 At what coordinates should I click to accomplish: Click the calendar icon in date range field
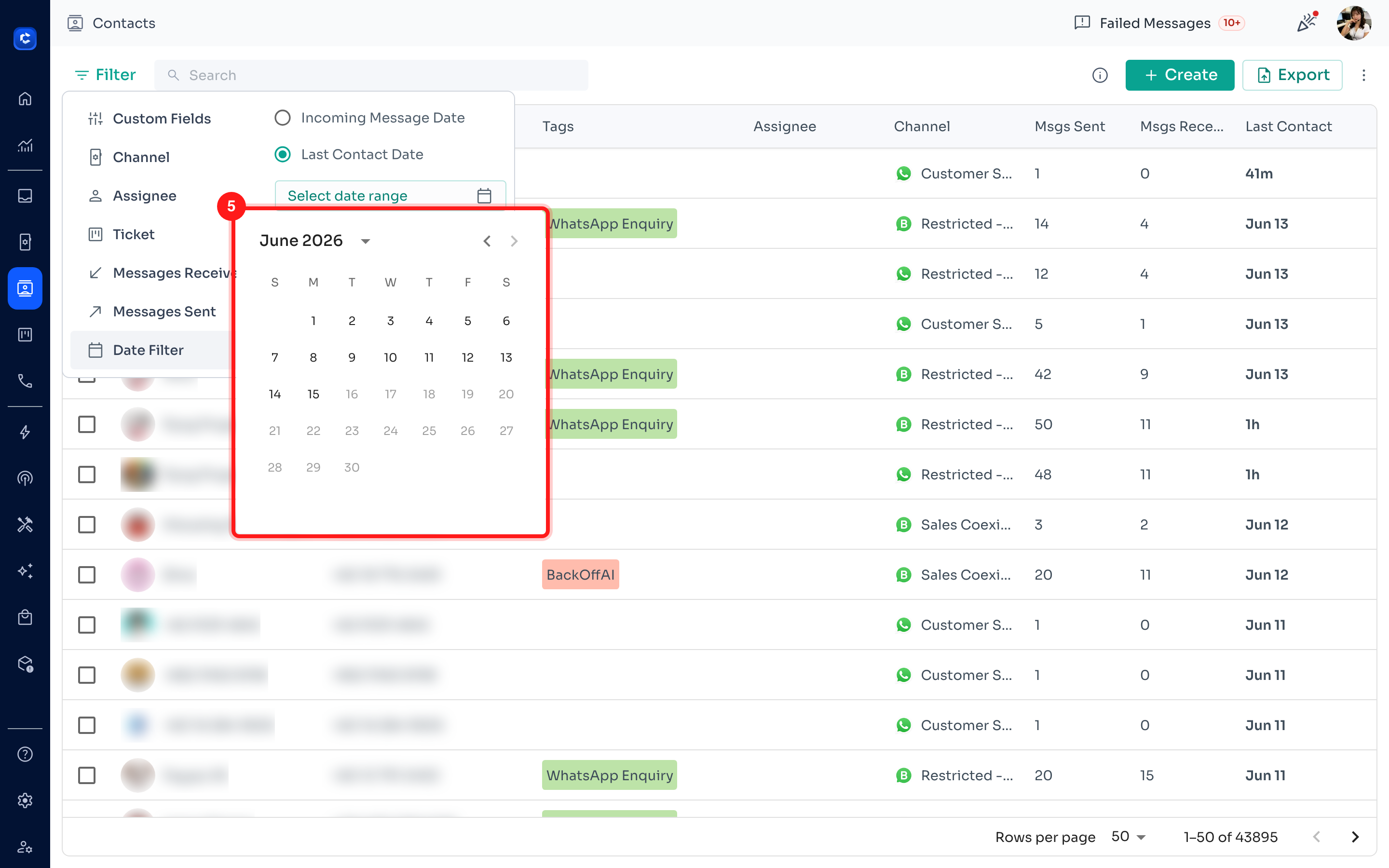tap(484, 196)
